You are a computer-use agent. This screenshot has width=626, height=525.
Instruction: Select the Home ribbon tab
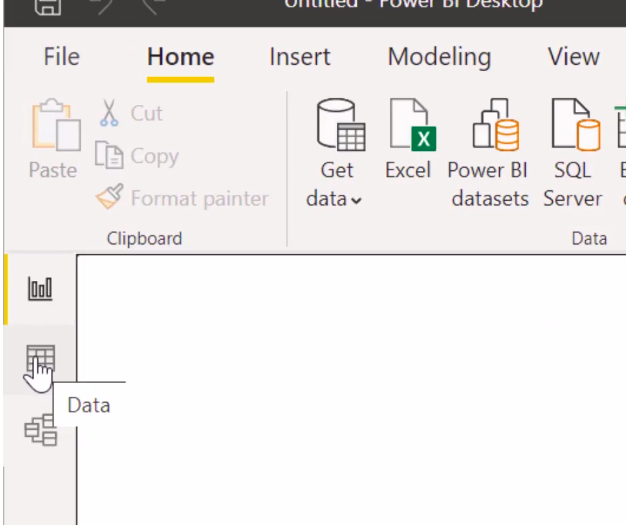(180, 57)
